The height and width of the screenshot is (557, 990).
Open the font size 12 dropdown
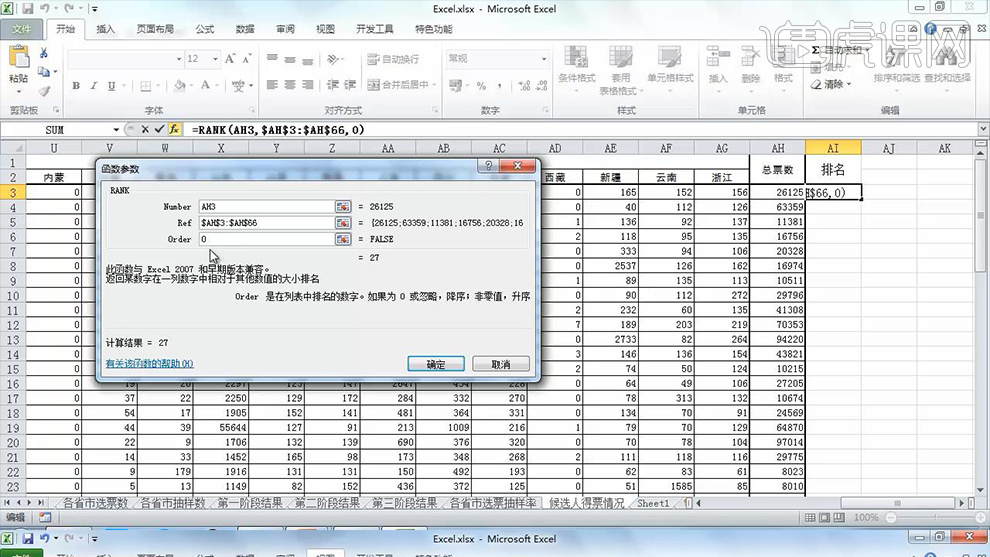pos(215,59)
